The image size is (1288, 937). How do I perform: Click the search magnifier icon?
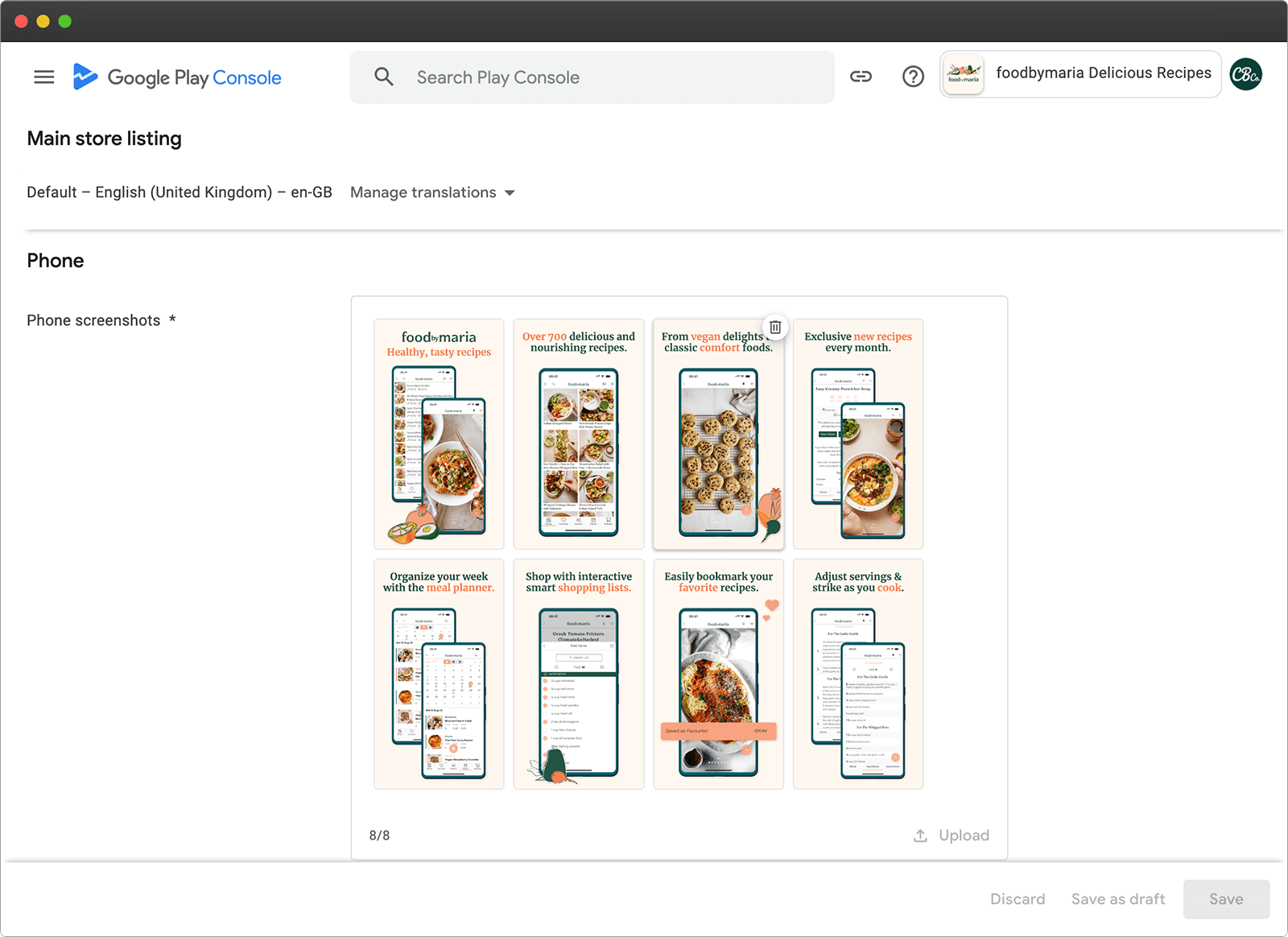[384, 77]
